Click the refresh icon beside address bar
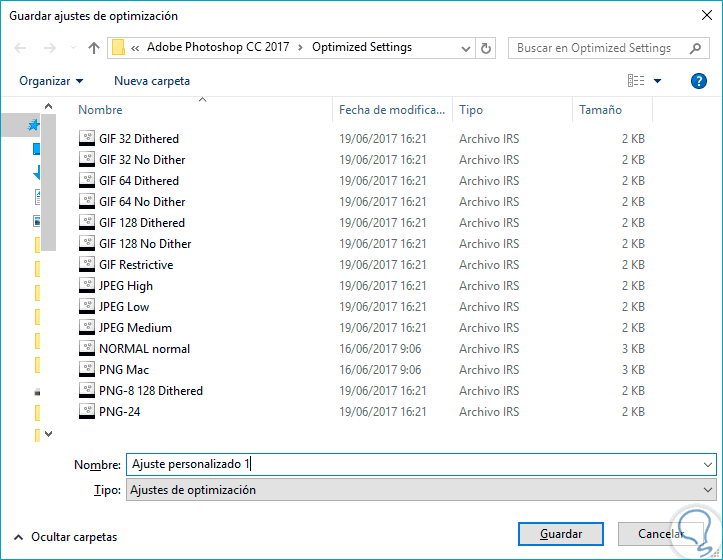723x560 pixels. coord(487,48)
